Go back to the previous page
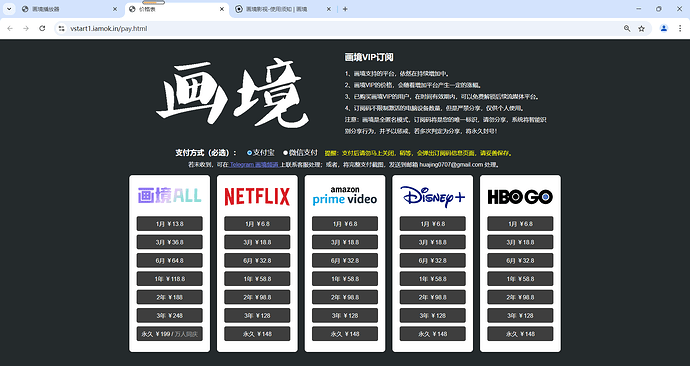This screenshot has width=690, height=366. 10,29
